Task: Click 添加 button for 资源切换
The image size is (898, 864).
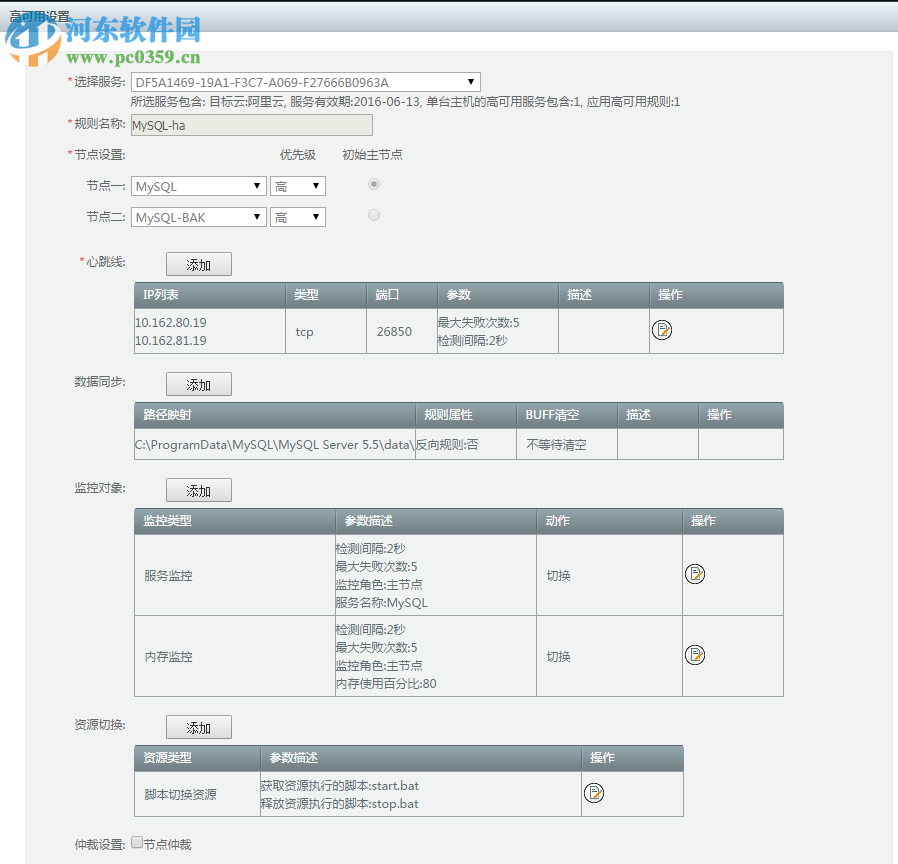Action: pyautogui.click(x=199, y=728)
